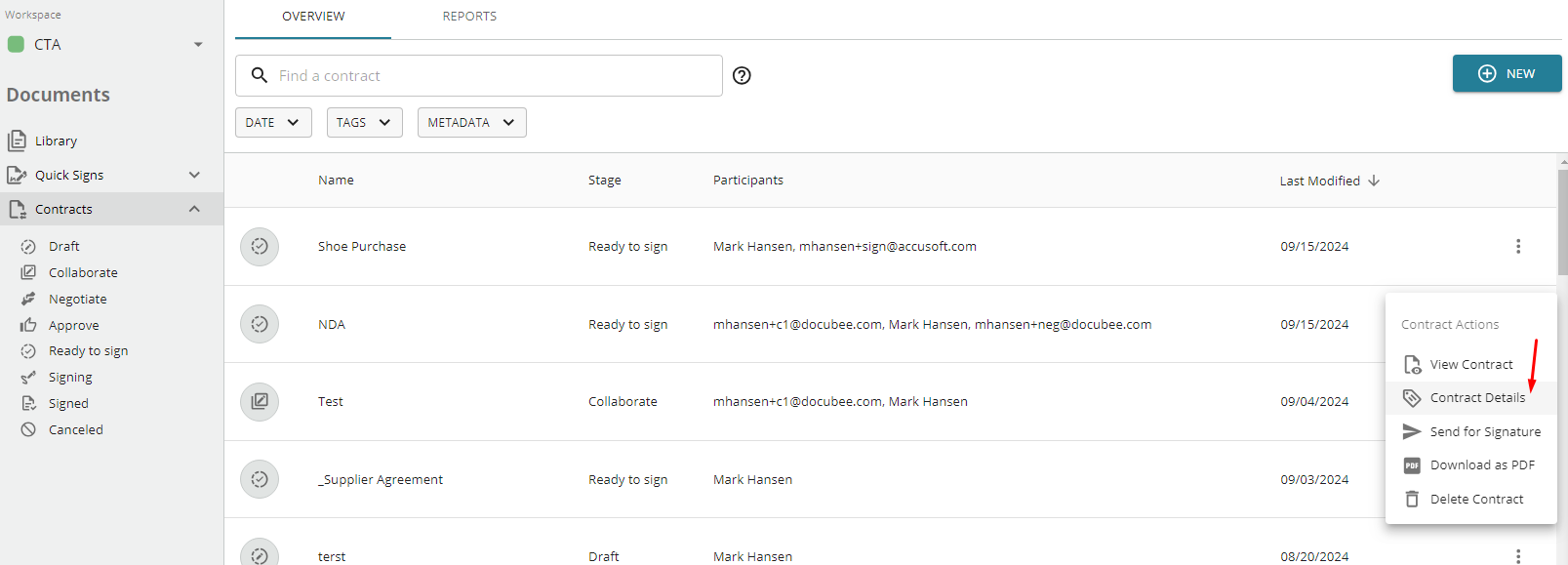This screenshot has height=565, width=1568.
Task: Click the Ready to sign sidebar icon
Action: click(28, 351)
